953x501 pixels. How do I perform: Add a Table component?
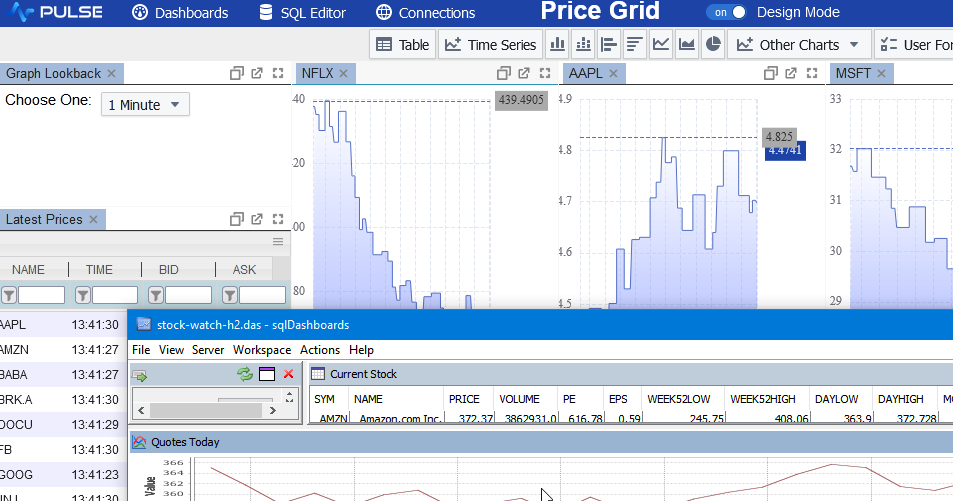402,44
